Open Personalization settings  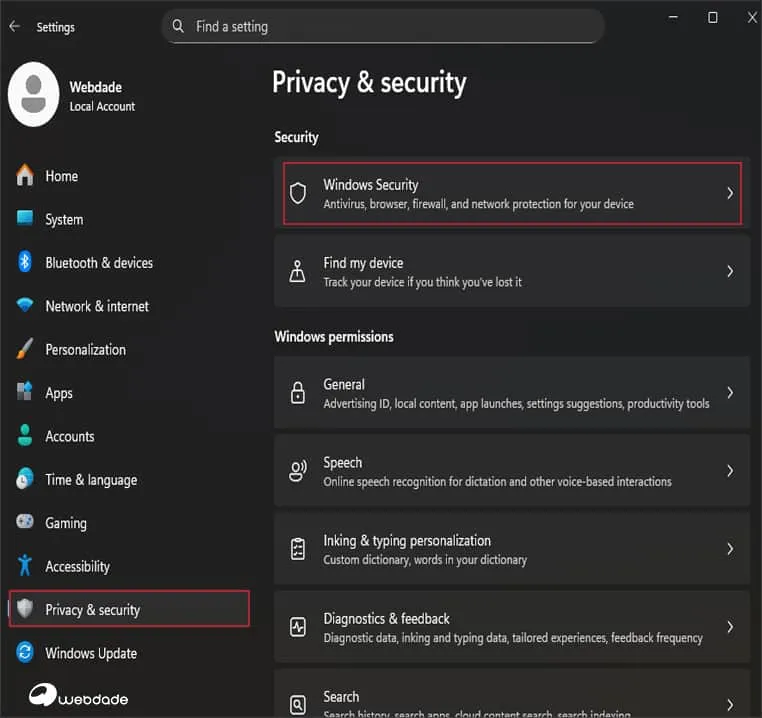click(x=129, y=350)
